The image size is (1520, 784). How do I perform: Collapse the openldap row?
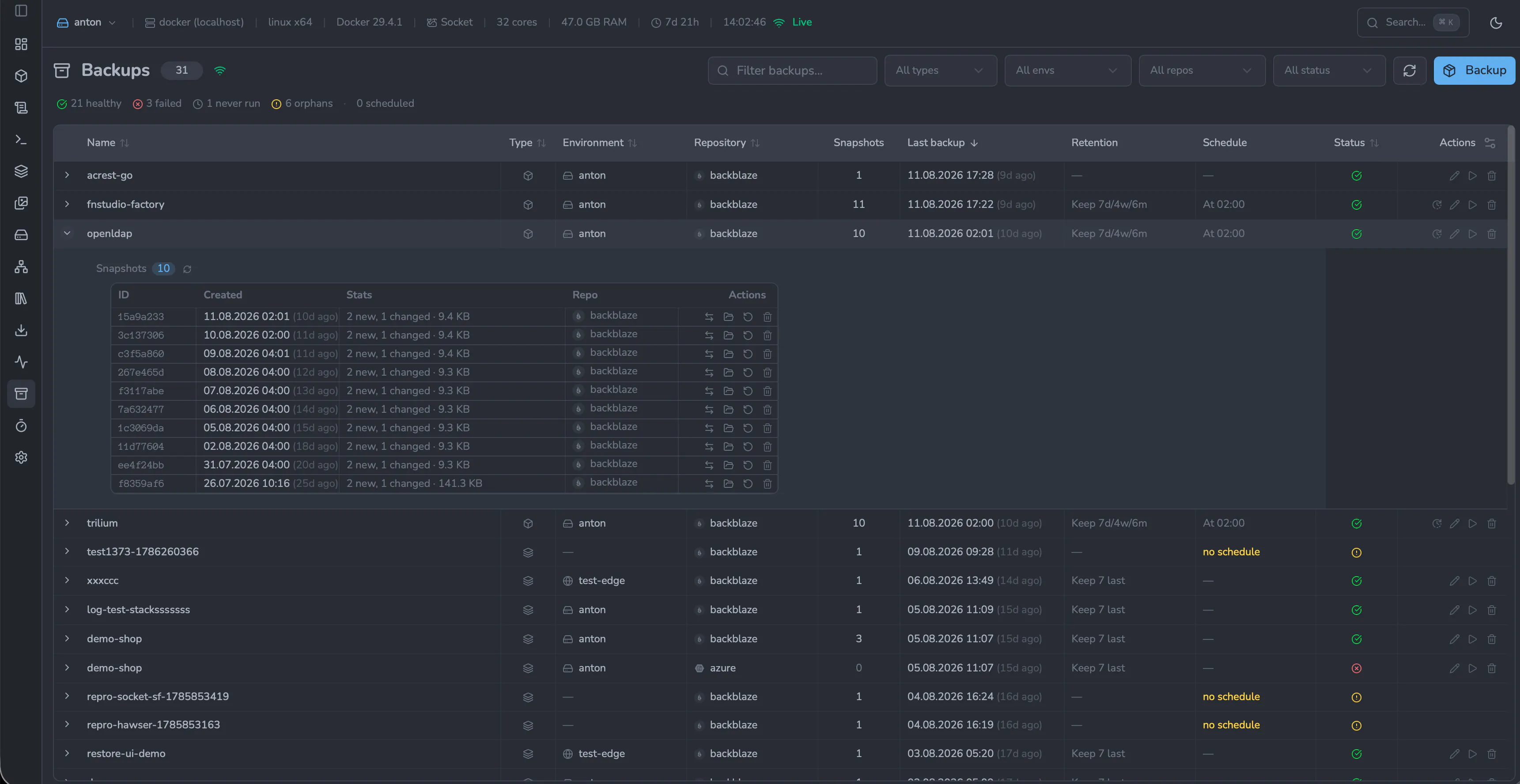pyautogui.click(x=67, y=234)
